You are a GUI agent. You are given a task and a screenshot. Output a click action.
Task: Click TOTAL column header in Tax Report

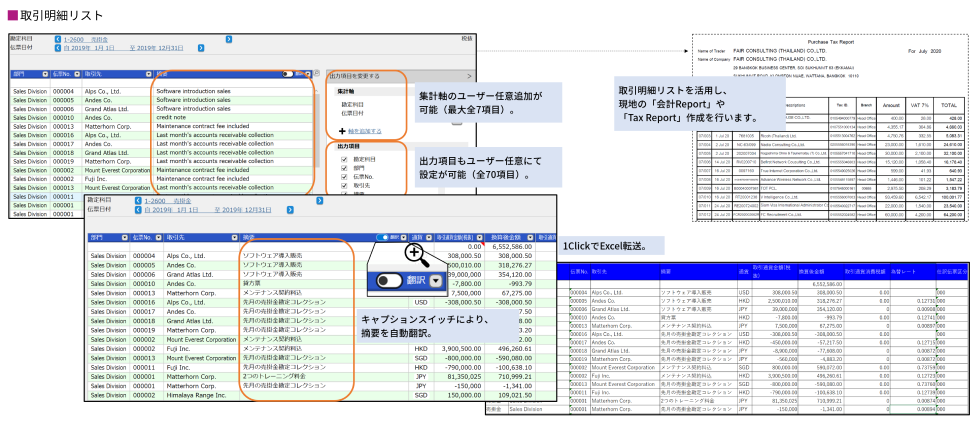pyautogui.click(x=948, y=105)
